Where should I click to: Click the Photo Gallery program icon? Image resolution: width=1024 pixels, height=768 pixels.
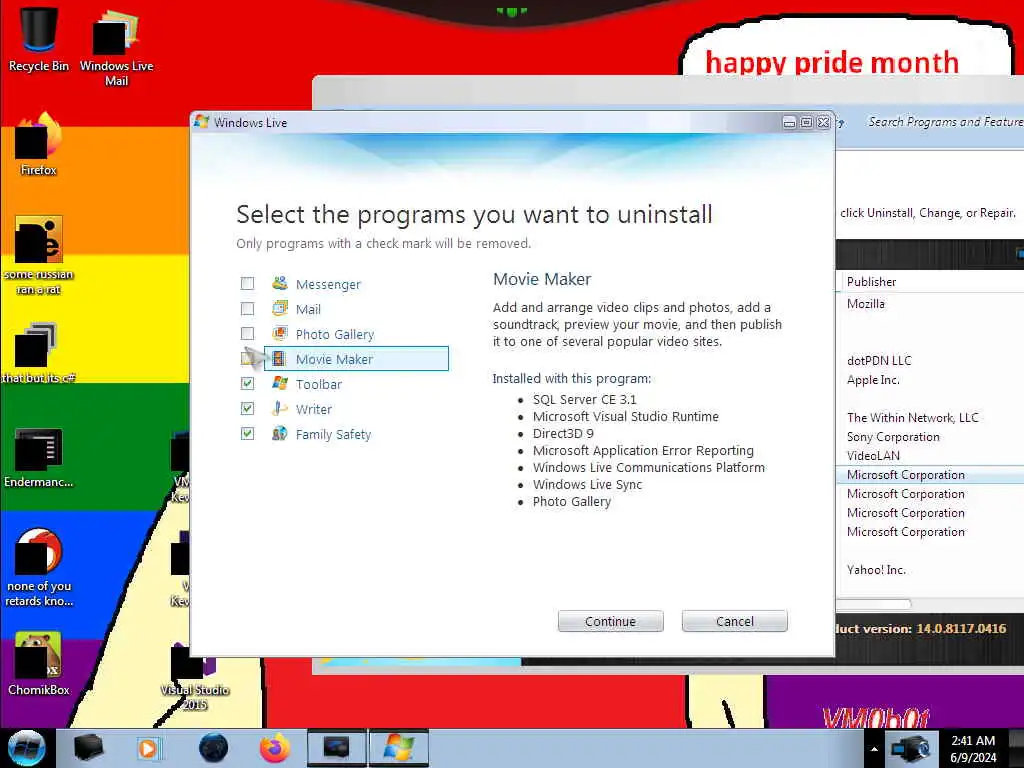[280, 334]
